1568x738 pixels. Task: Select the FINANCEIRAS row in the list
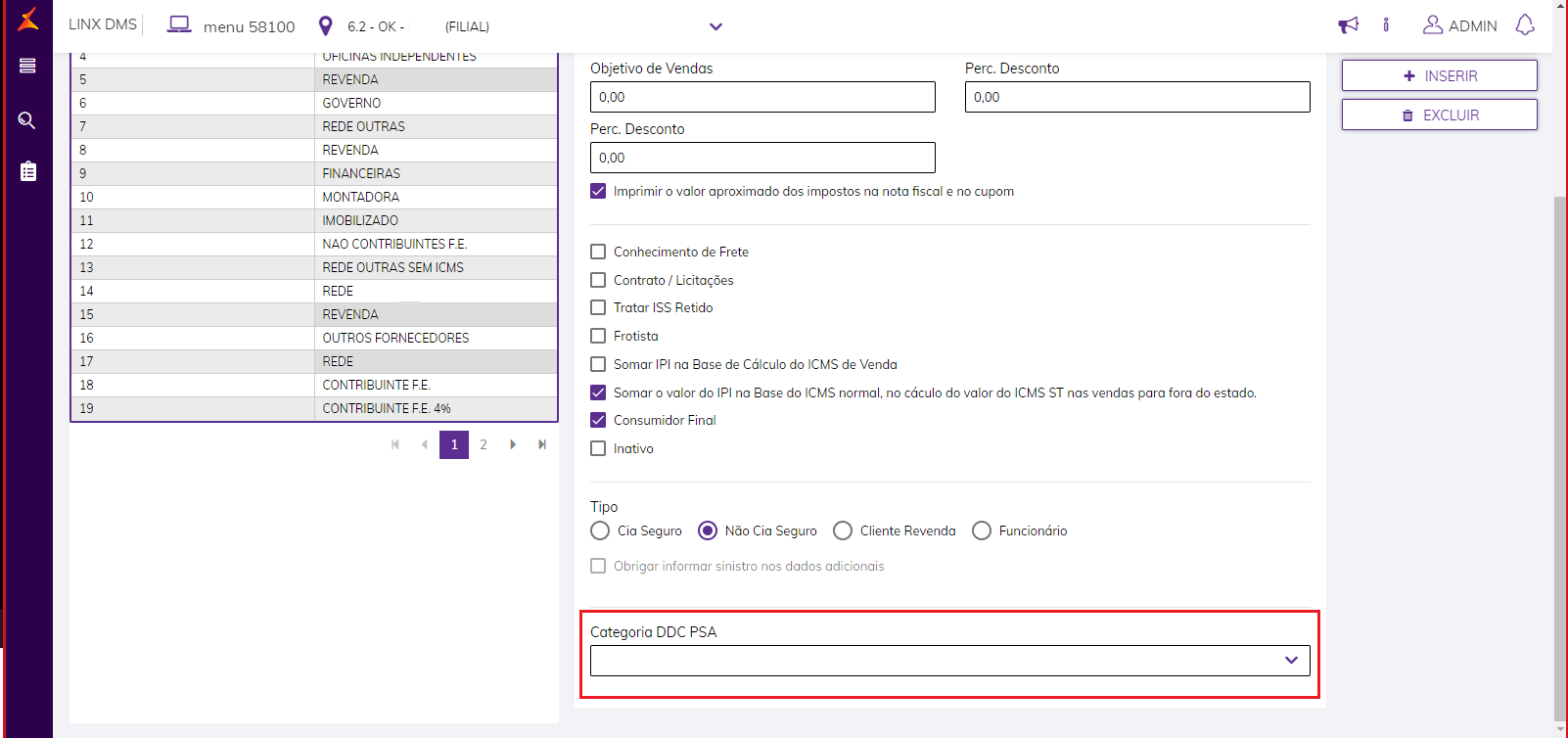pyautogui.click(x=361, y=173)
